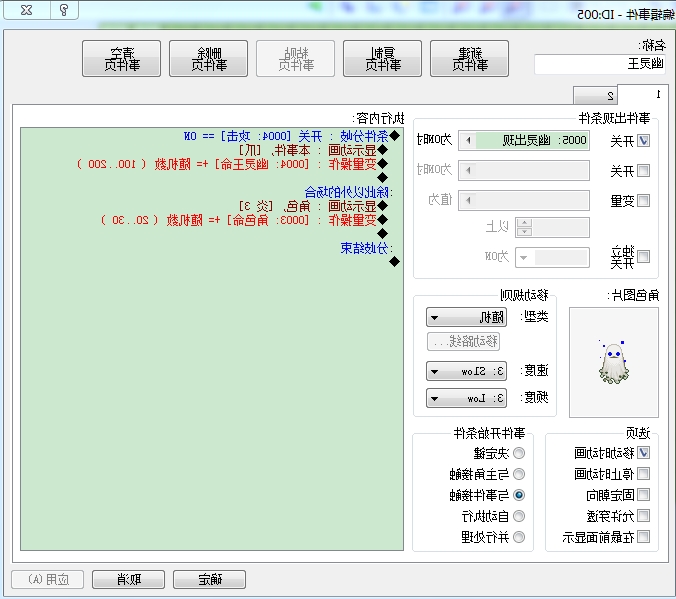Select the 自动执行 trigger radio button

(x=519, y=516)
